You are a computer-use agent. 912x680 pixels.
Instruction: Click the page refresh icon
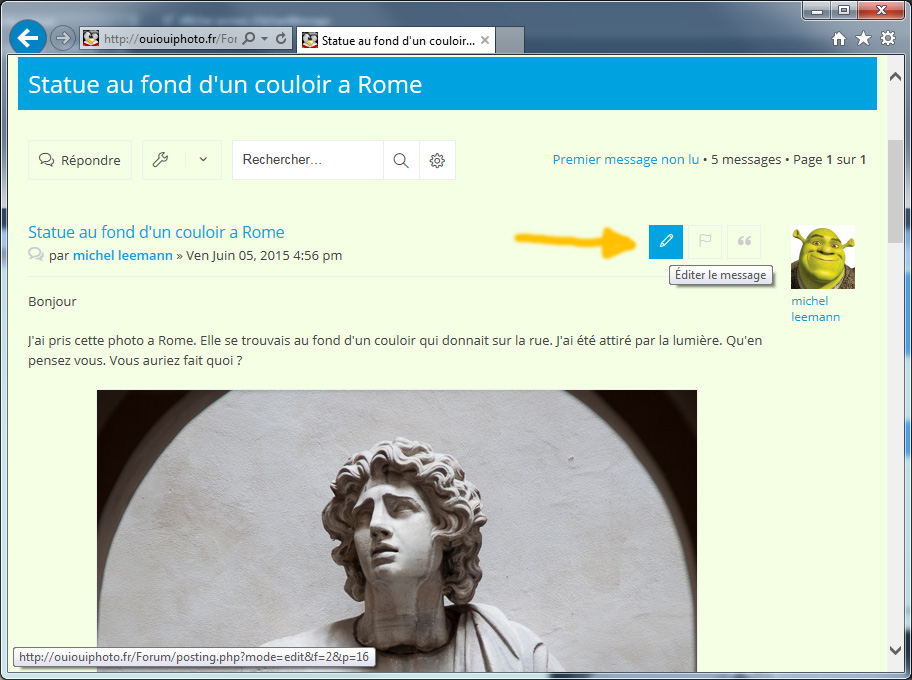(x=282, y=38)
